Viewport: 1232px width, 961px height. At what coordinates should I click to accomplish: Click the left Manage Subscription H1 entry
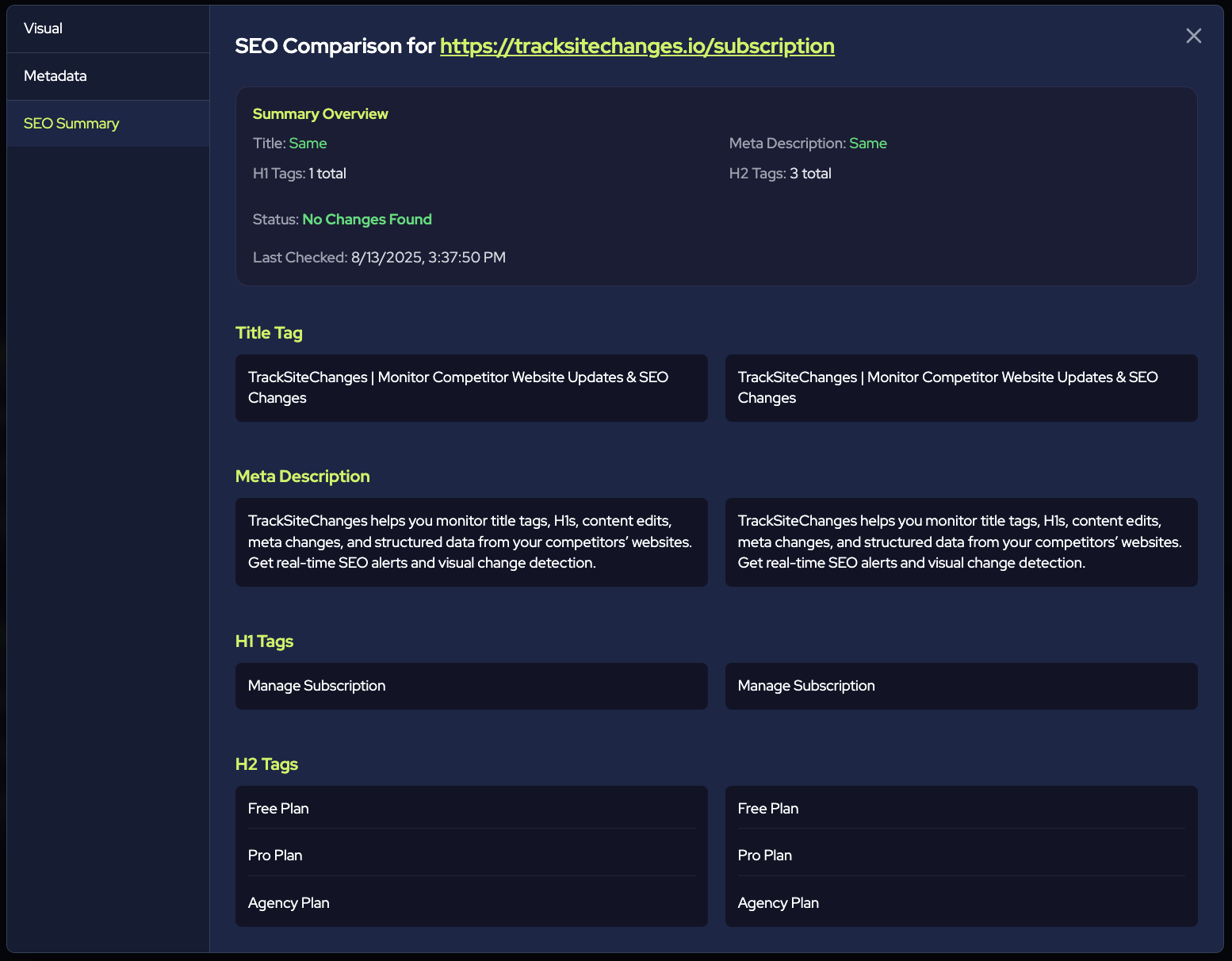(x=472, y=686)
